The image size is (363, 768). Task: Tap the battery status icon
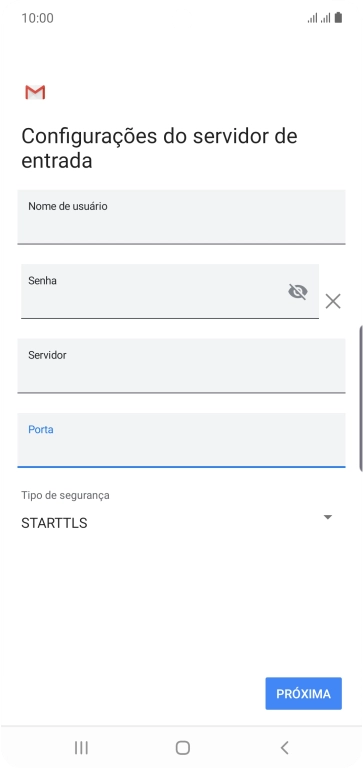[338, 18]
